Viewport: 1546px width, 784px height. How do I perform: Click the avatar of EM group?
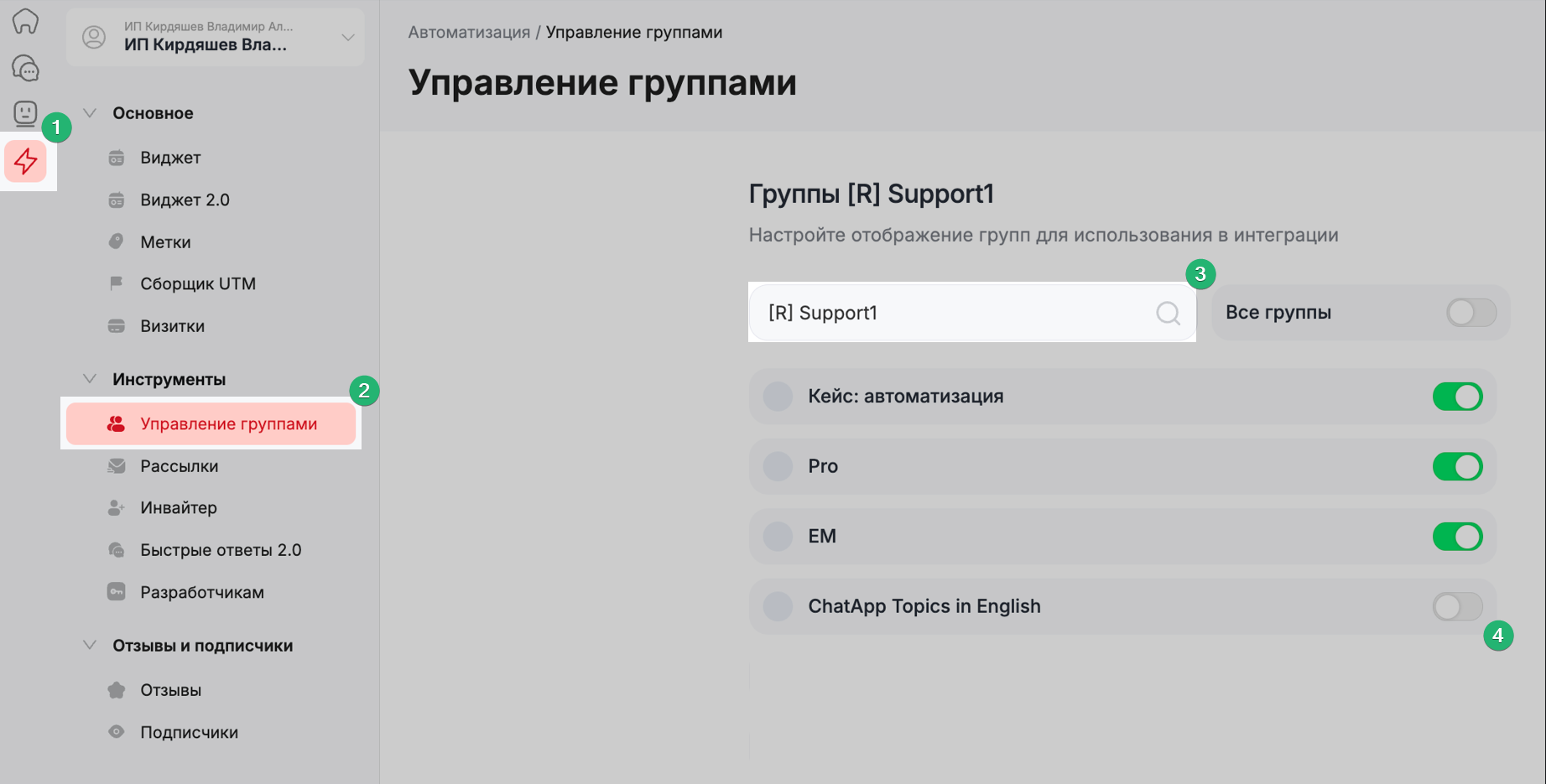(778, 537)
